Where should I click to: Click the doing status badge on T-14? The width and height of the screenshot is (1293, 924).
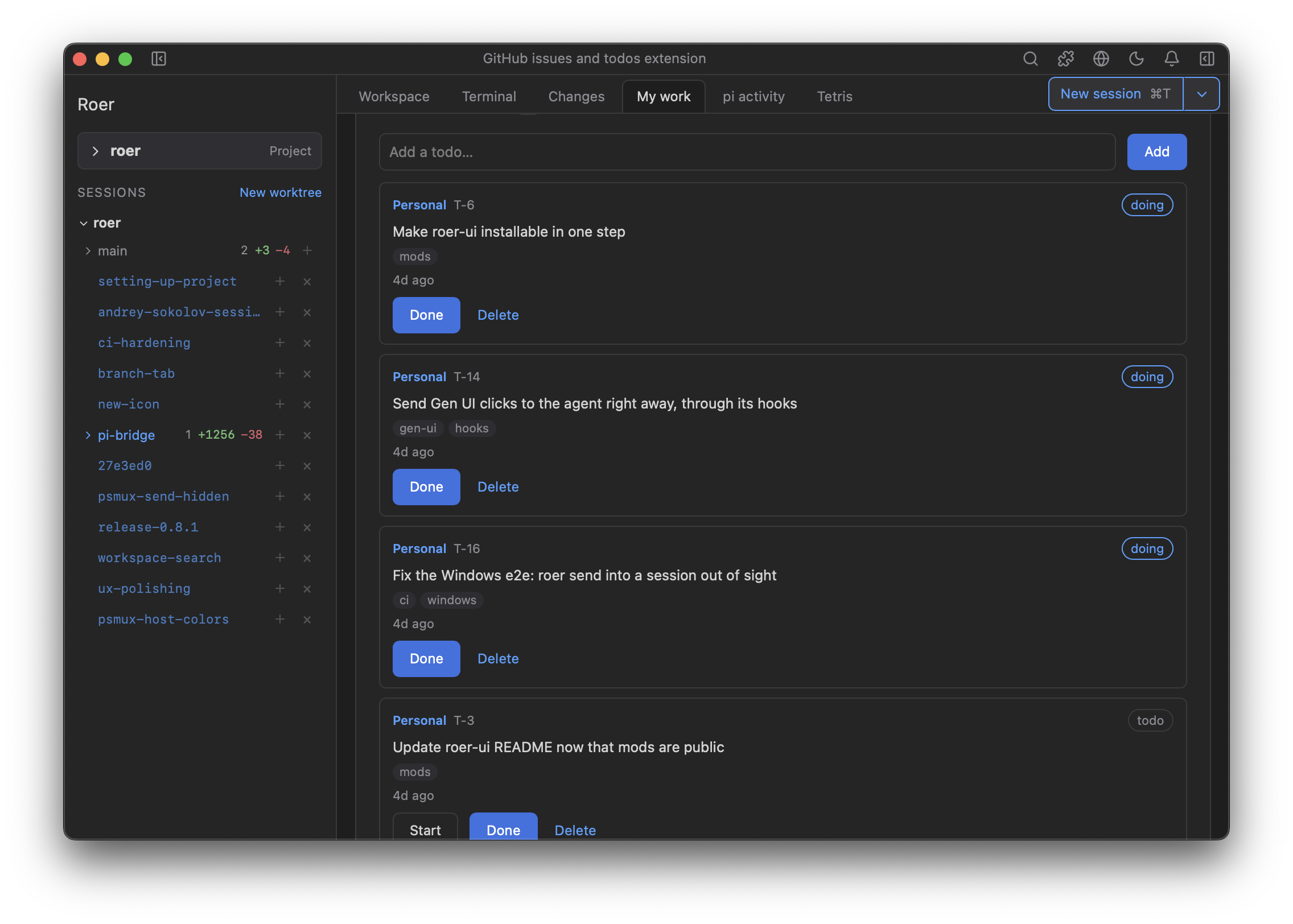coord(1147,377)
